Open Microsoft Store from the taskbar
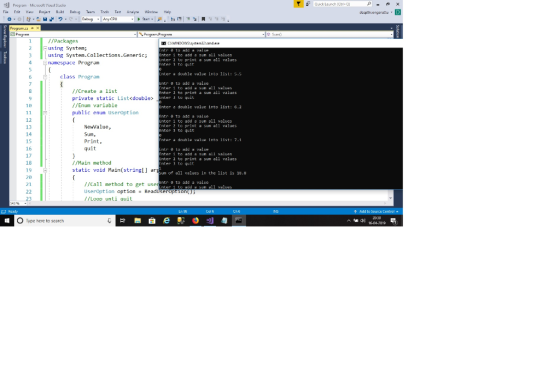 [152, 221]
